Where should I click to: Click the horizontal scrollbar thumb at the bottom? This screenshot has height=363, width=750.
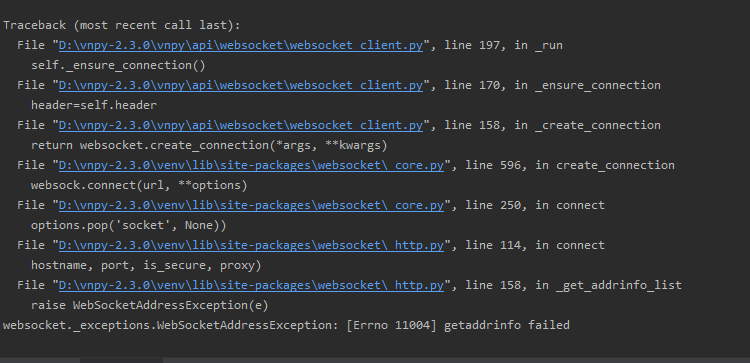(121, 360)
